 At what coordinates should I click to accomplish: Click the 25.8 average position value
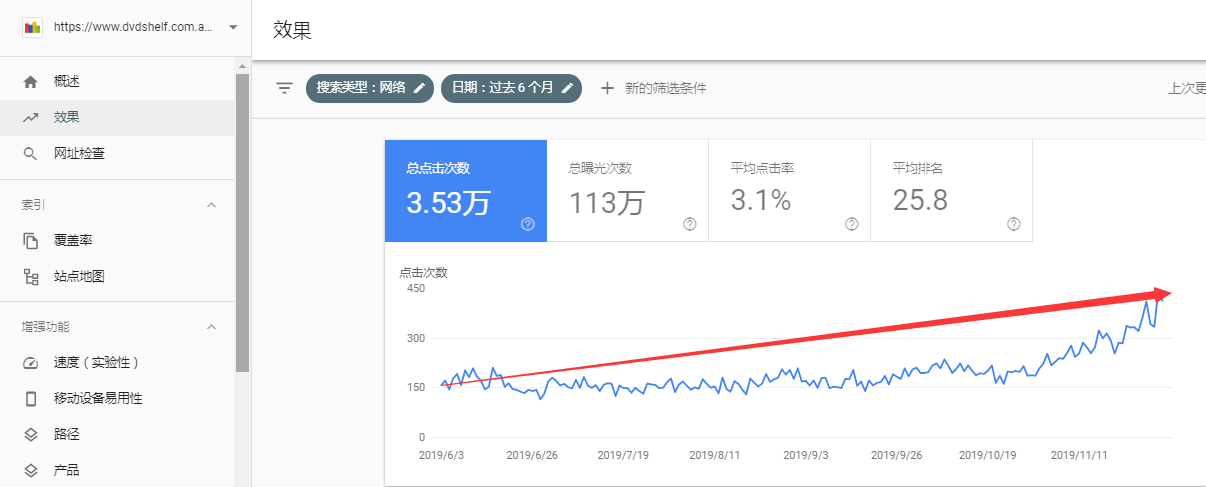(x=920, y=201)
